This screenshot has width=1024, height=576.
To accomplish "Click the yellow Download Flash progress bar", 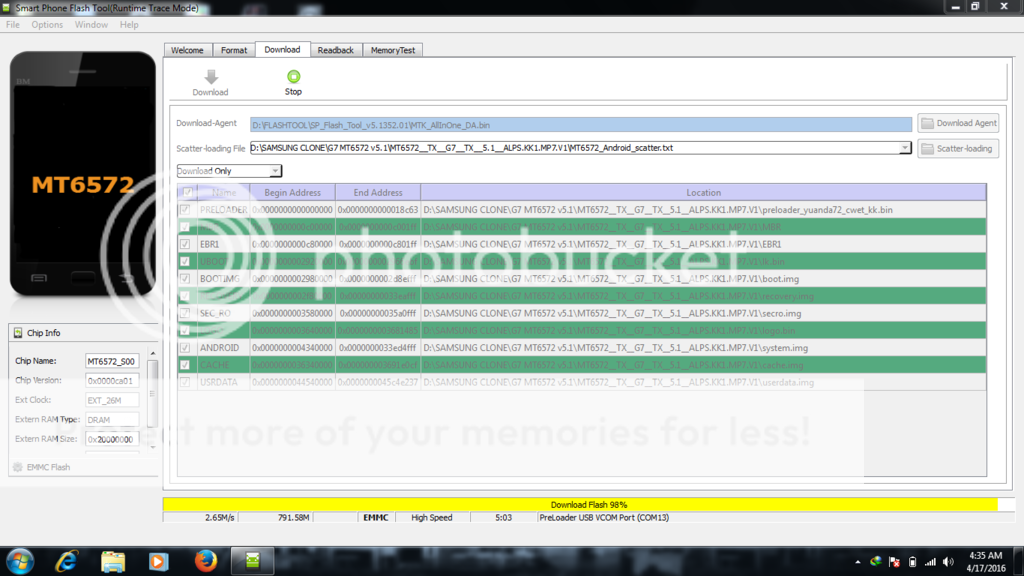I will 580,505.
